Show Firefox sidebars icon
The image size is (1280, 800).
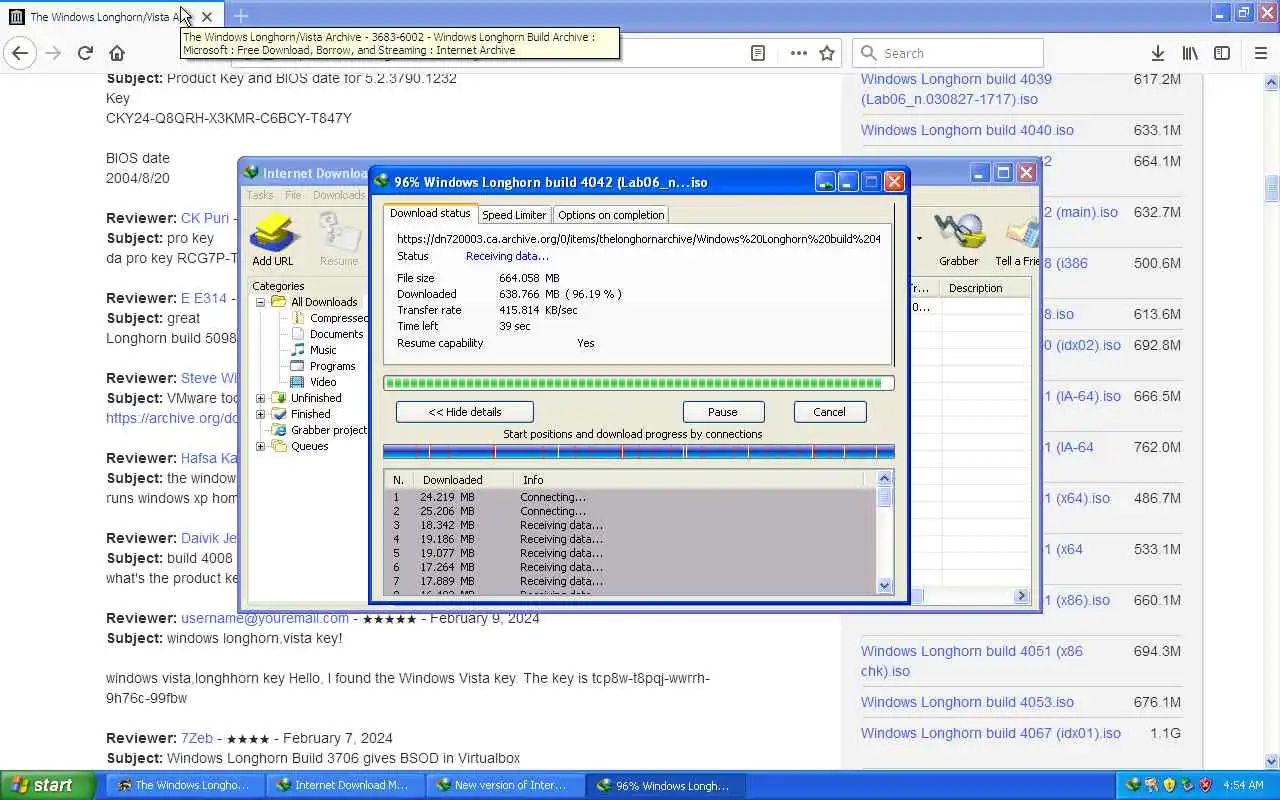point(1222,53)
